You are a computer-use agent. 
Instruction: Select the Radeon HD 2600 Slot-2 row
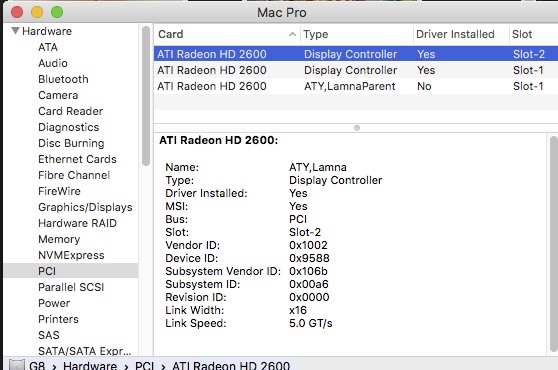(x=356, y=54)
